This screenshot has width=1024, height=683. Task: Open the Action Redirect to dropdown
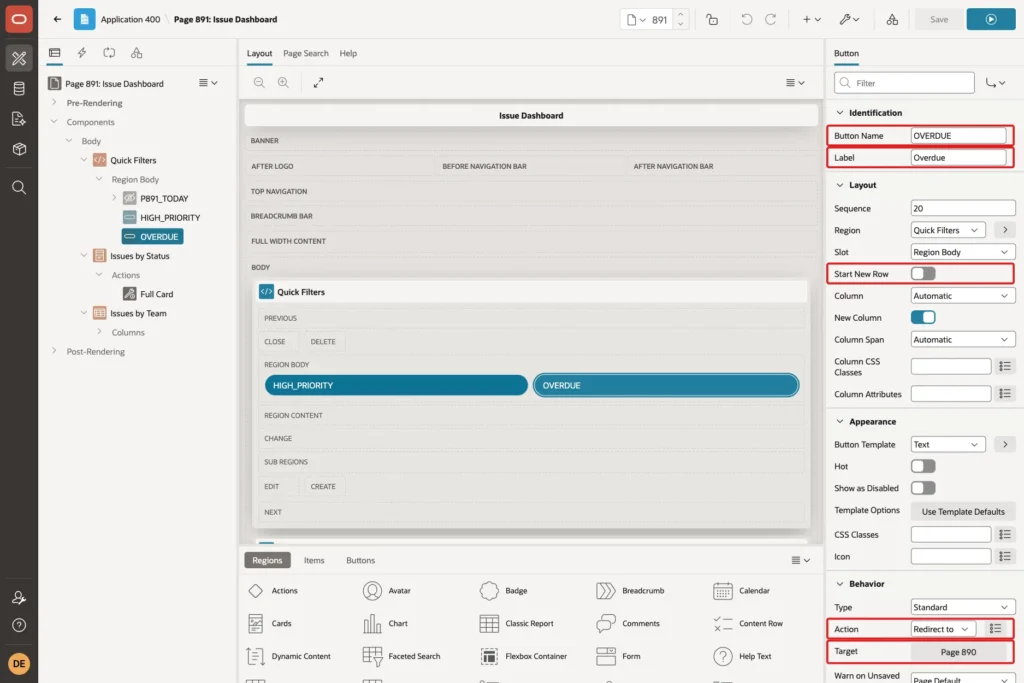(943, 629)
